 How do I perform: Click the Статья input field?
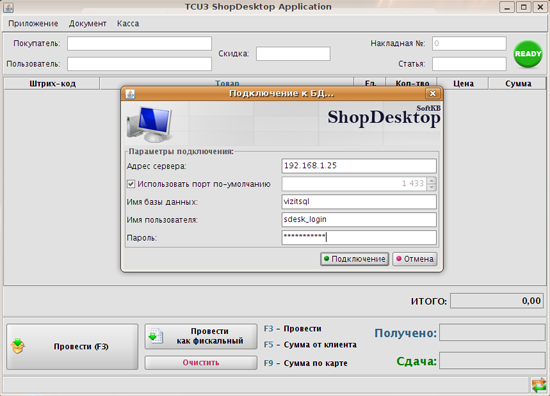pos(469,64)
